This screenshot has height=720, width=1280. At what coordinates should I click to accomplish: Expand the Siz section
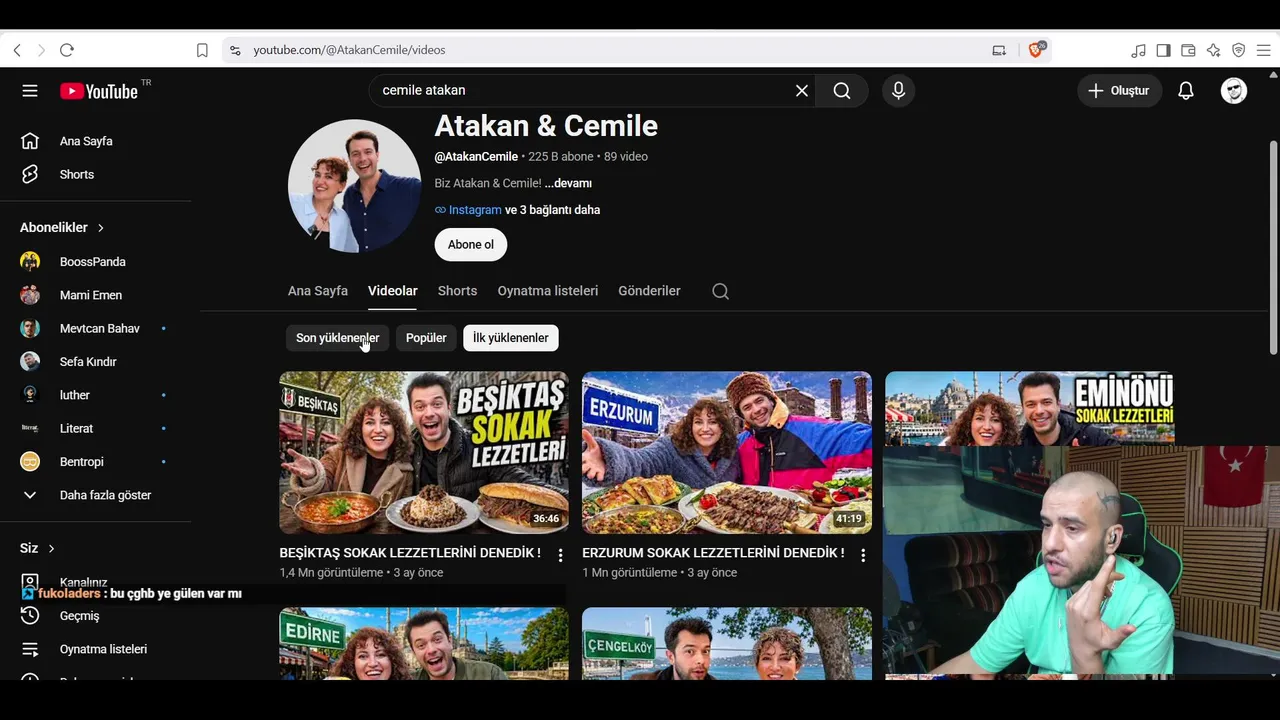pyautogui.click(x=38, y=548)
